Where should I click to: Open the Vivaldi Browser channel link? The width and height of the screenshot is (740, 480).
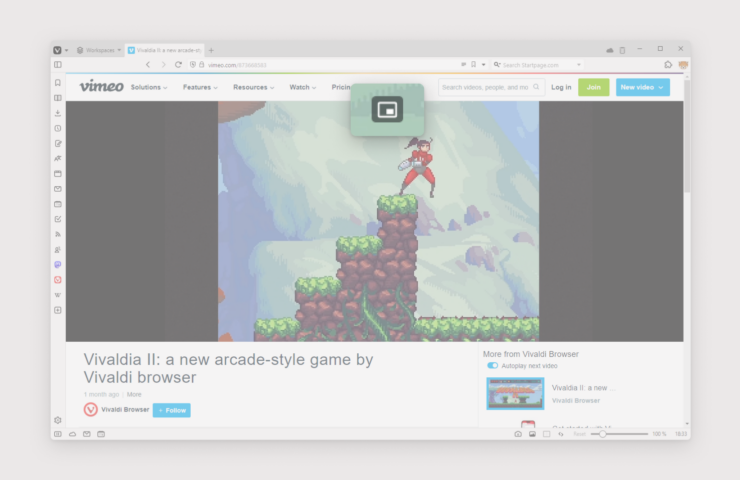point(125,410)
